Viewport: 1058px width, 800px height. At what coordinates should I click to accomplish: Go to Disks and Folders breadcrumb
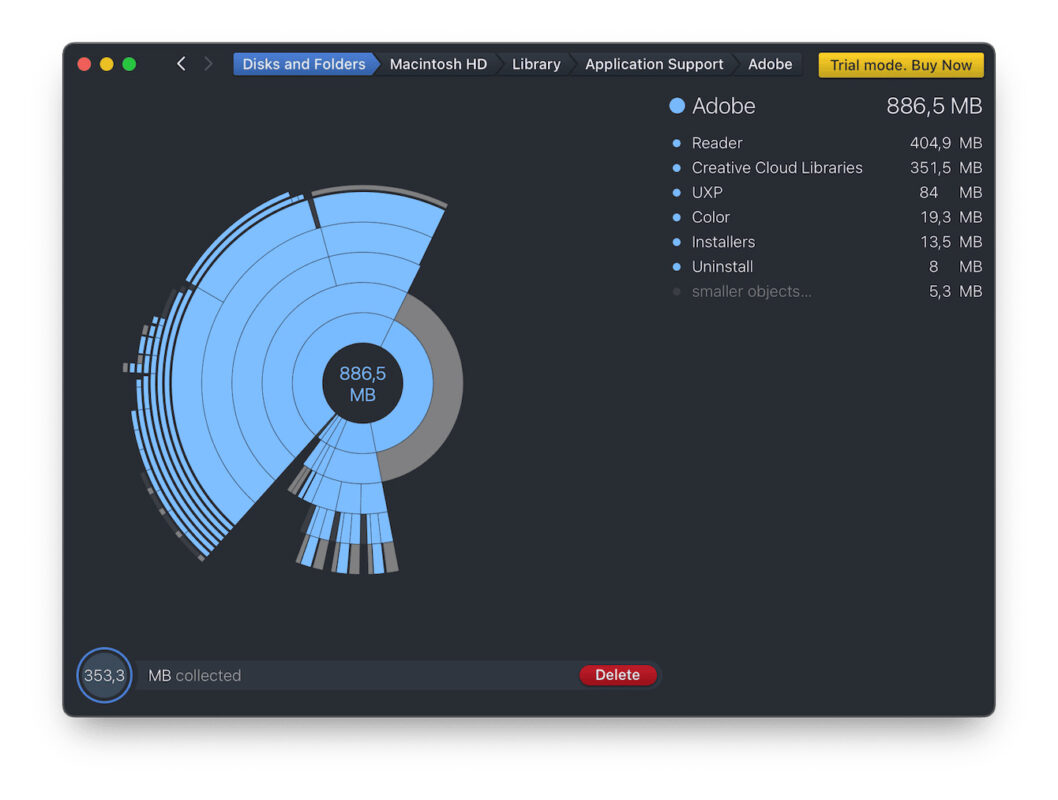point(303,64)
